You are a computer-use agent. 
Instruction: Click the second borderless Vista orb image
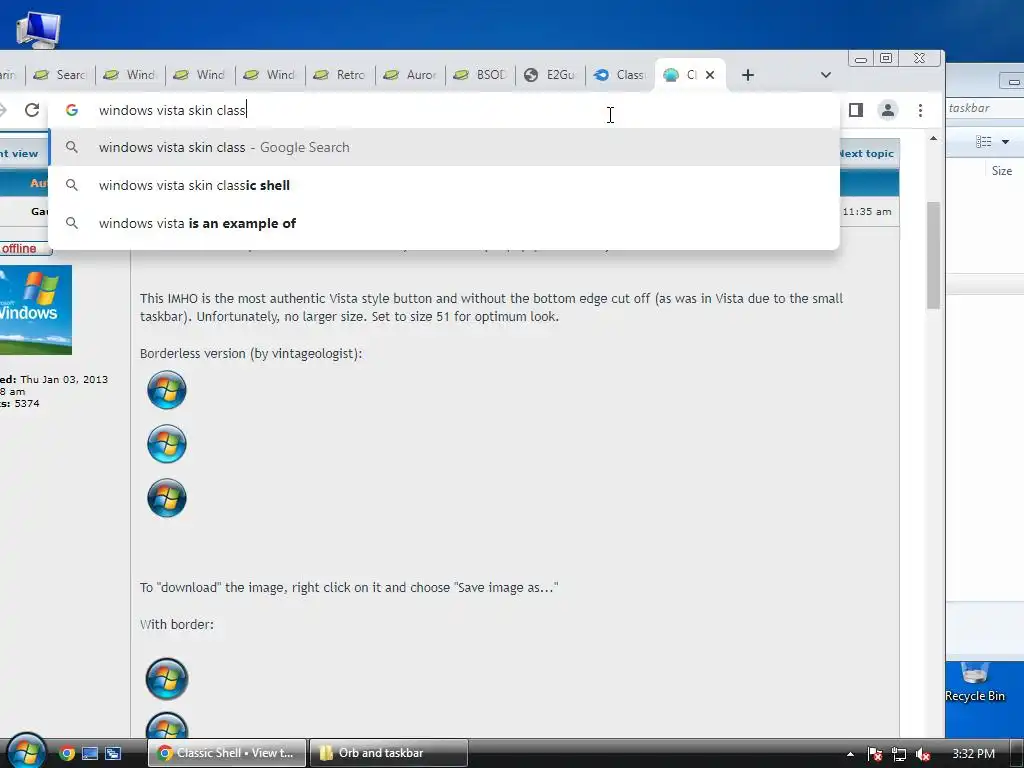coord(167,444)
